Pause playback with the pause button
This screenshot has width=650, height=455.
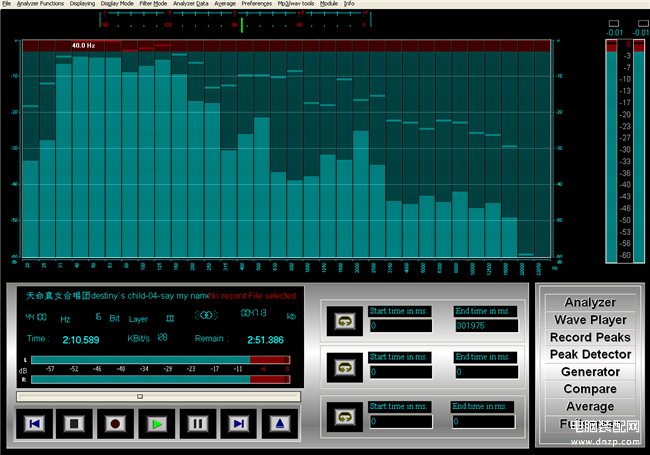click(198, 424)
